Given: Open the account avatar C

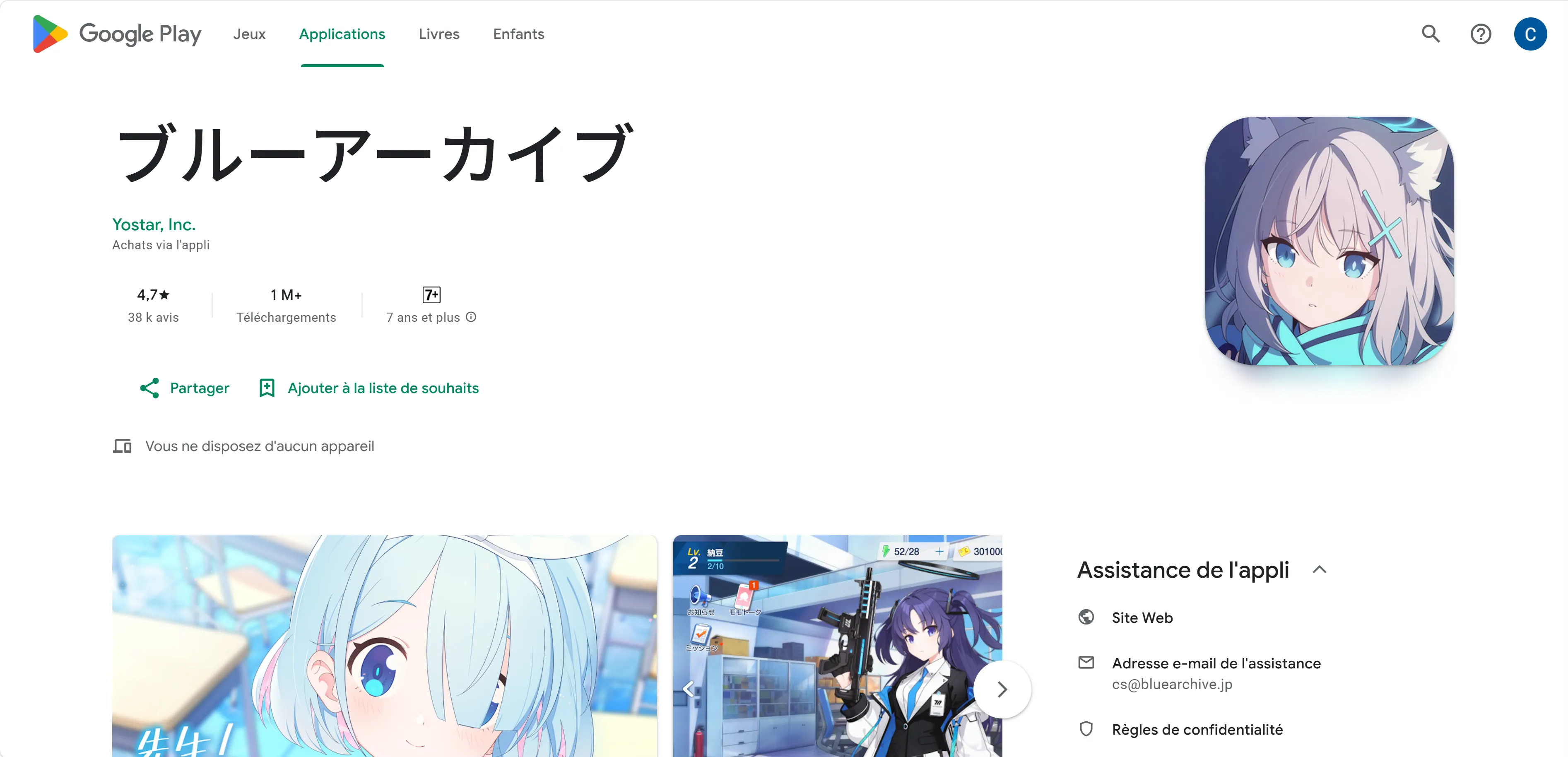Looking at the screenshot, I should click(x=1530, y=34).
